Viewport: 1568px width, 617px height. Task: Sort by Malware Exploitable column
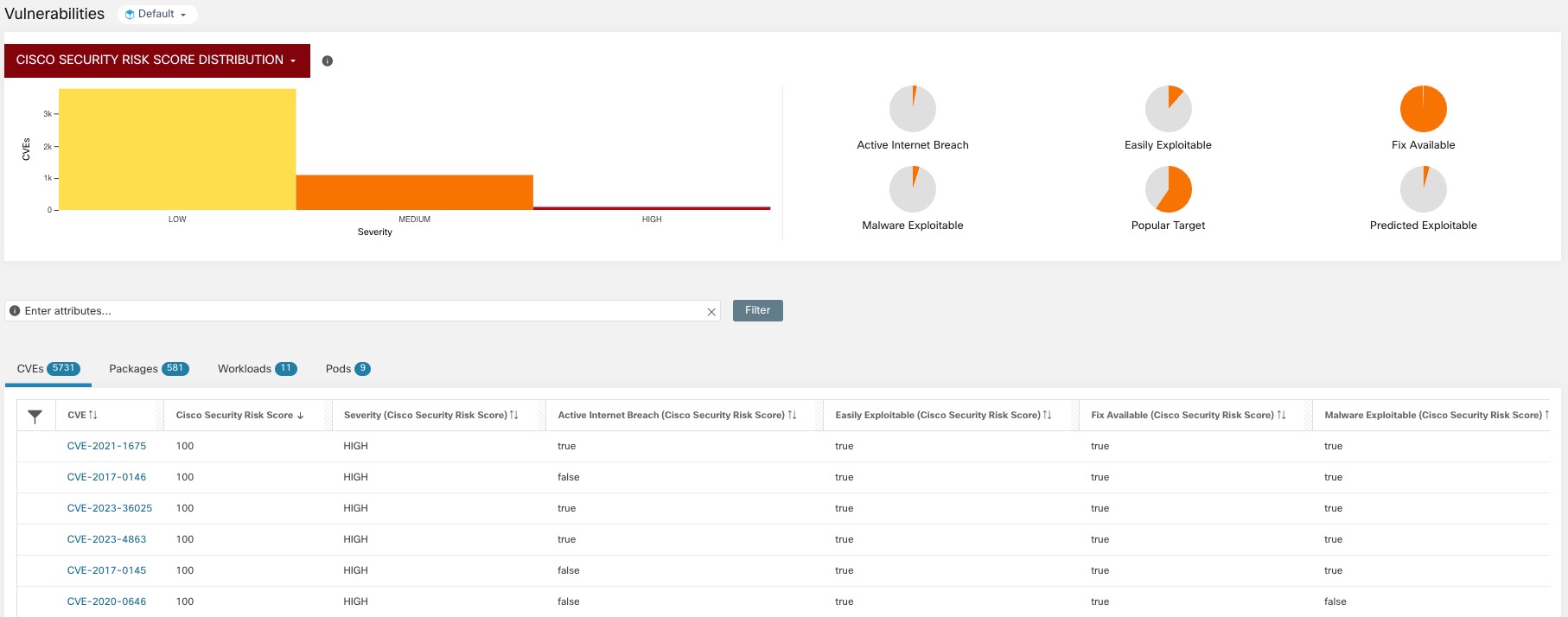click(1437, 416)
